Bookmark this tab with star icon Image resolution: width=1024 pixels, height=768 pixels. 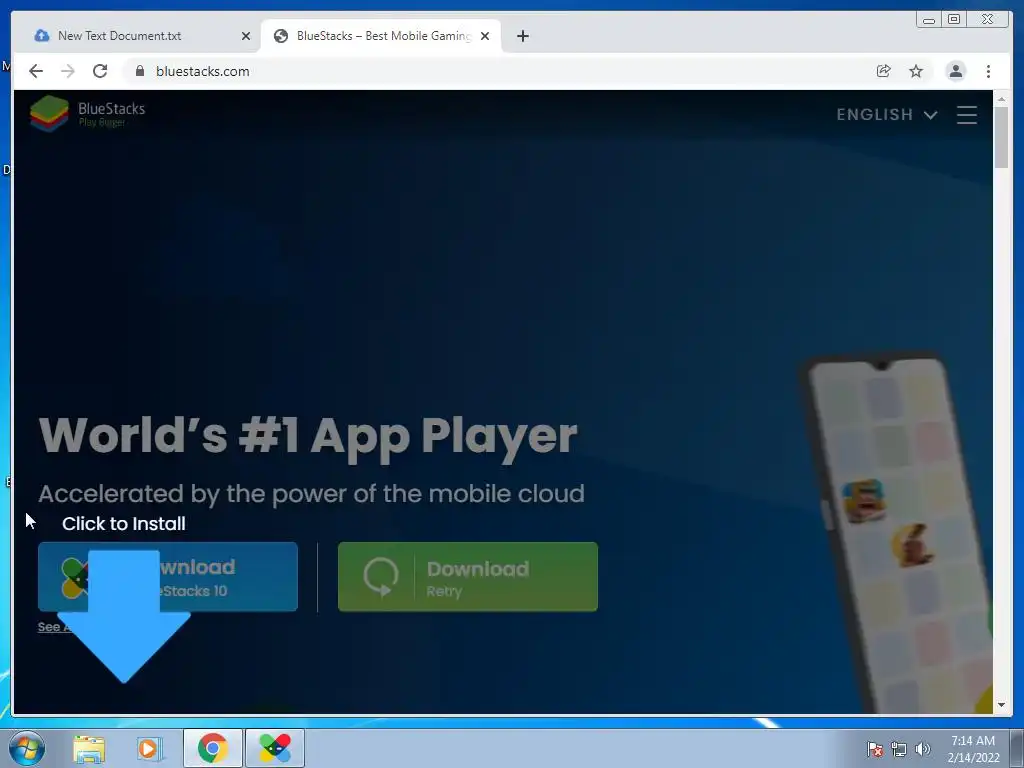[x=916, y=71]
